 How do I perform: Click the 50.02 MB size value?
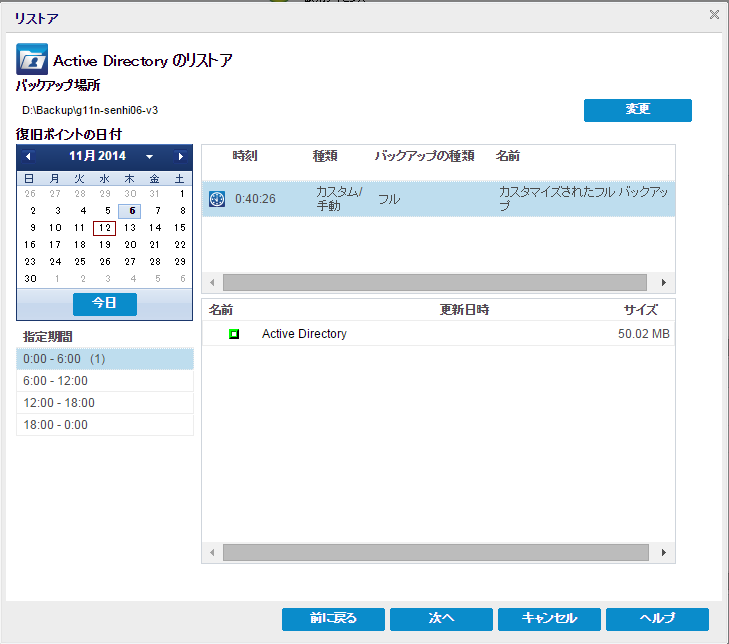[x=643, y=334]
